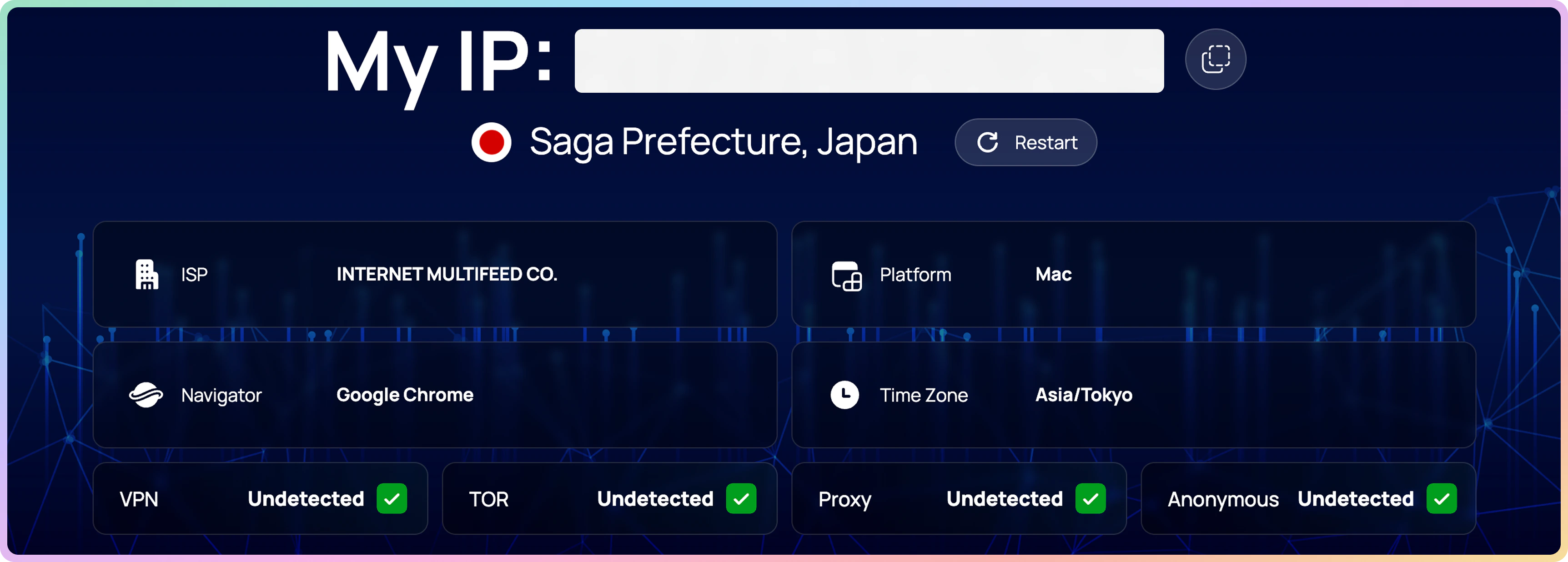Click the Google Chrome navigator value
Viewport: 1568px width, 562px height.
click(405, 395)
